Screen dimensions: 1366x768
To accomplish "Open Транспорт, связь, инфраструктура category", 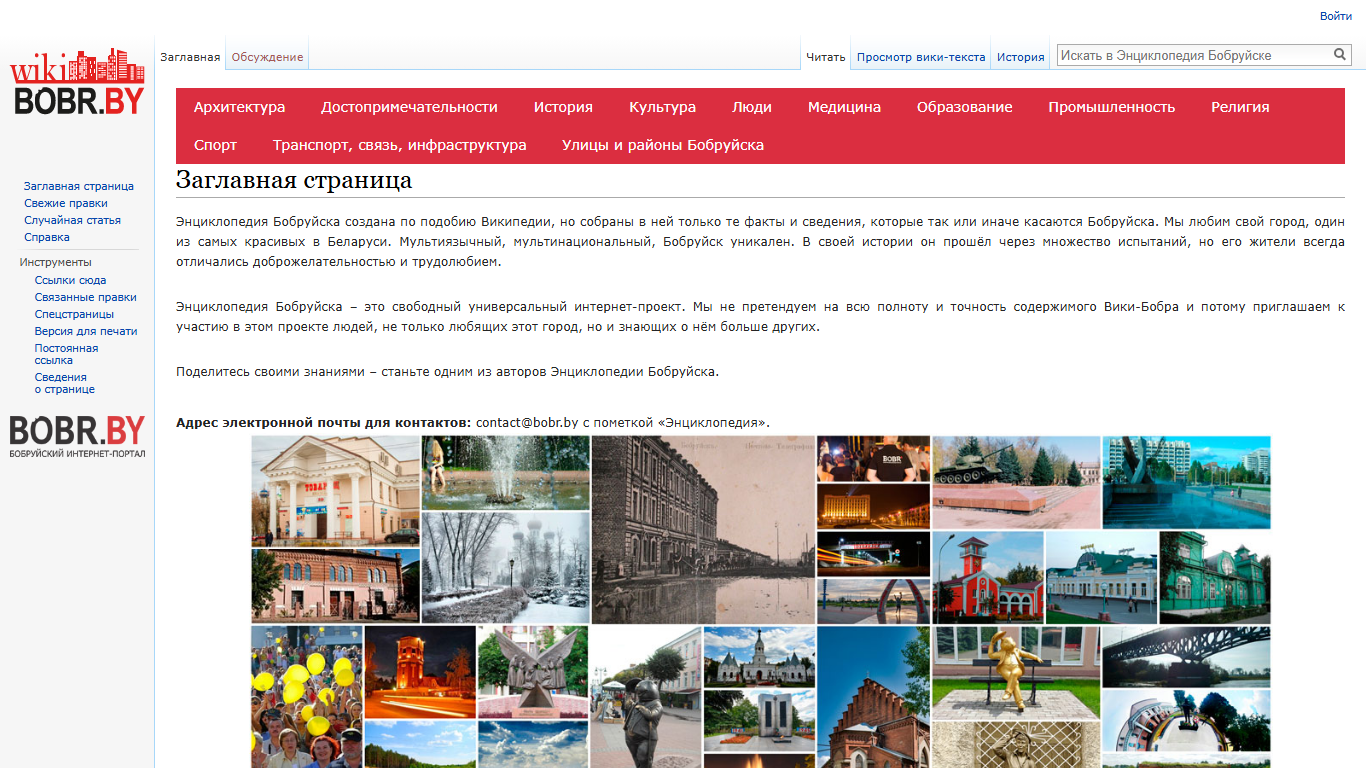I will [399, 145].
